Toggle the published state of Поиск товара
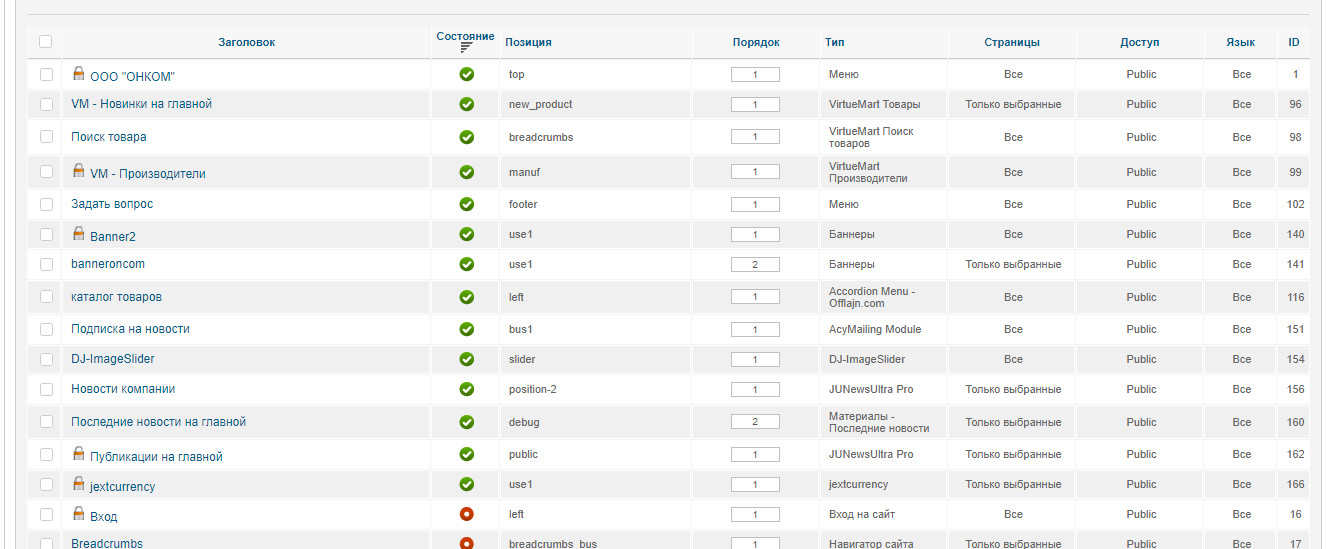The image size is (1327, 549). coord(466,137)
